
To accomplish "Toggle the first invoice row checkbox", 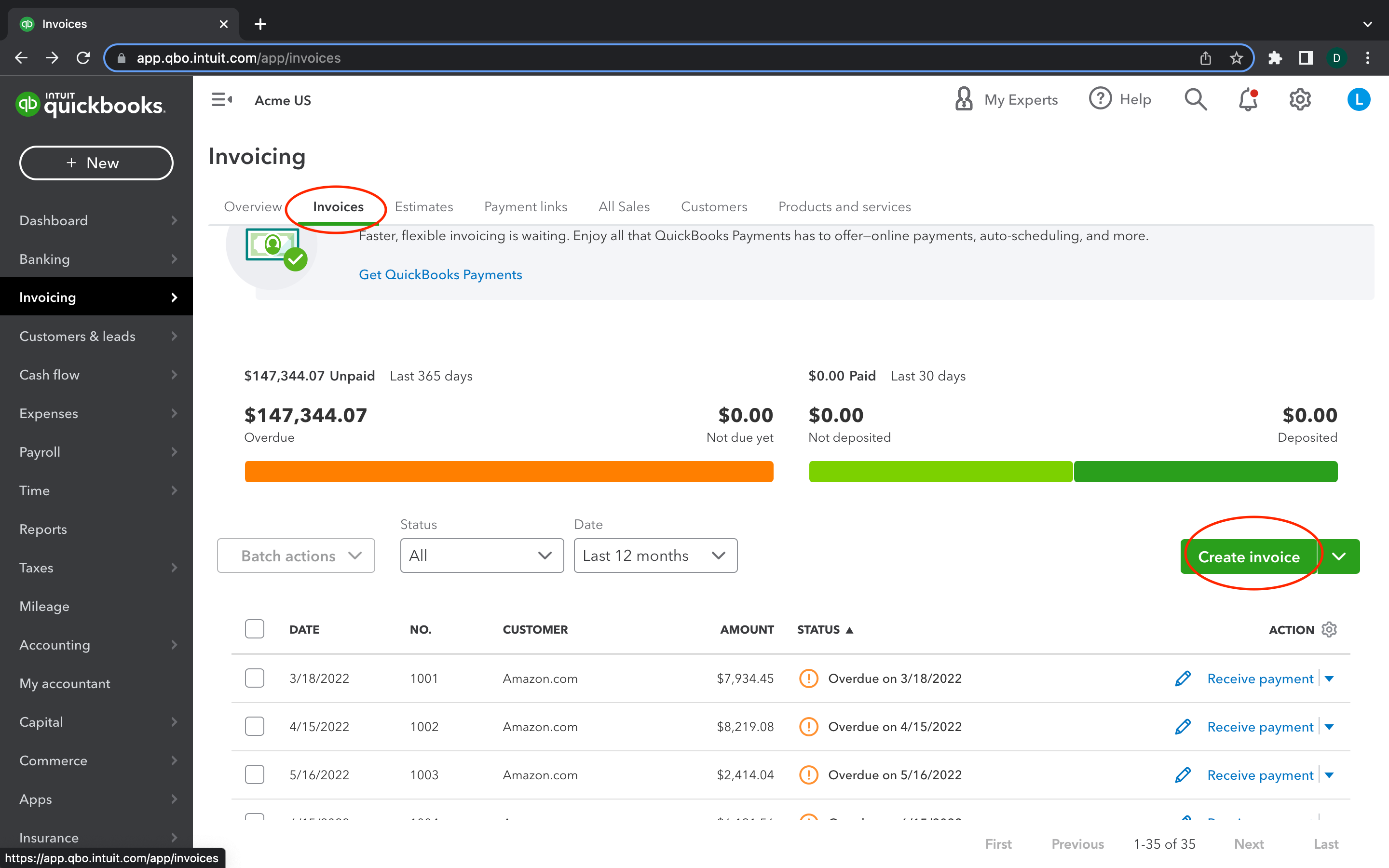I will (255, 678).
